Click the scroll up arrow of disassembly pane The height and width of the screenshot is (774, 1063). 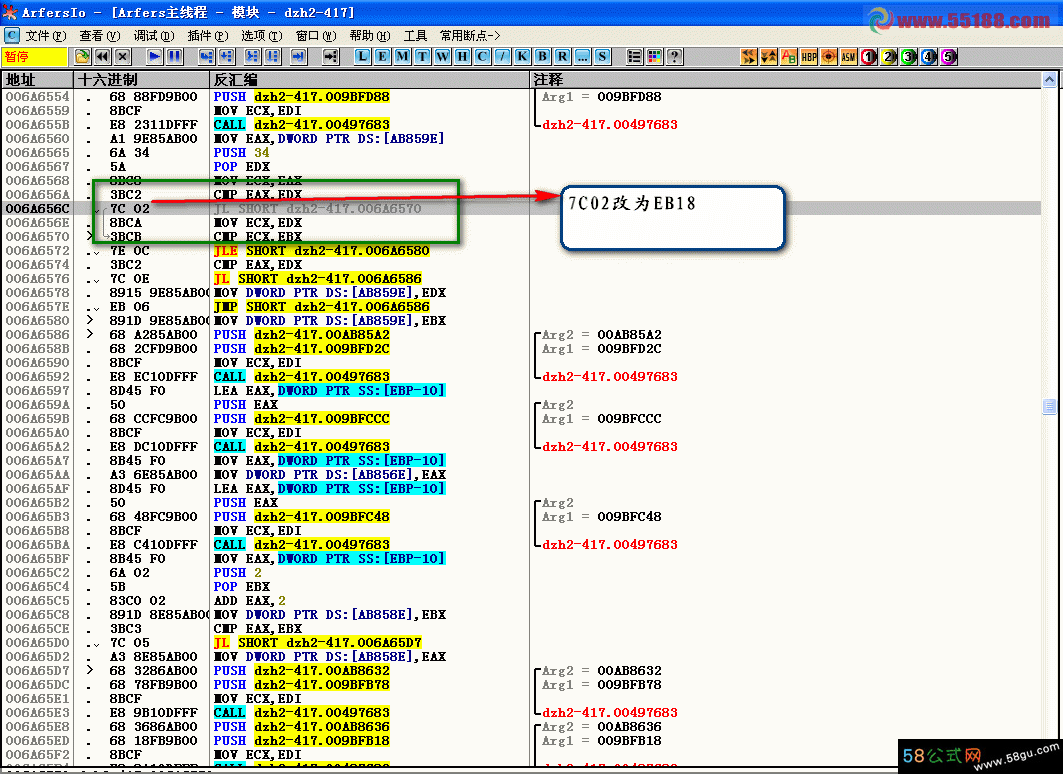[x=1049, y=80]
